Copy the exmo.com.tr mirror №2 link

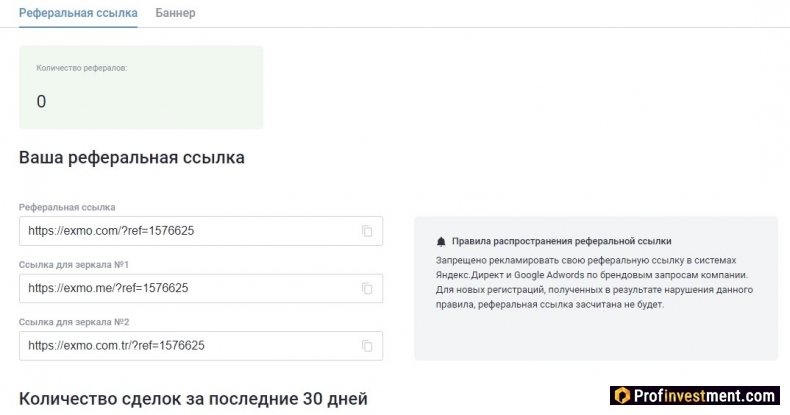367,346
